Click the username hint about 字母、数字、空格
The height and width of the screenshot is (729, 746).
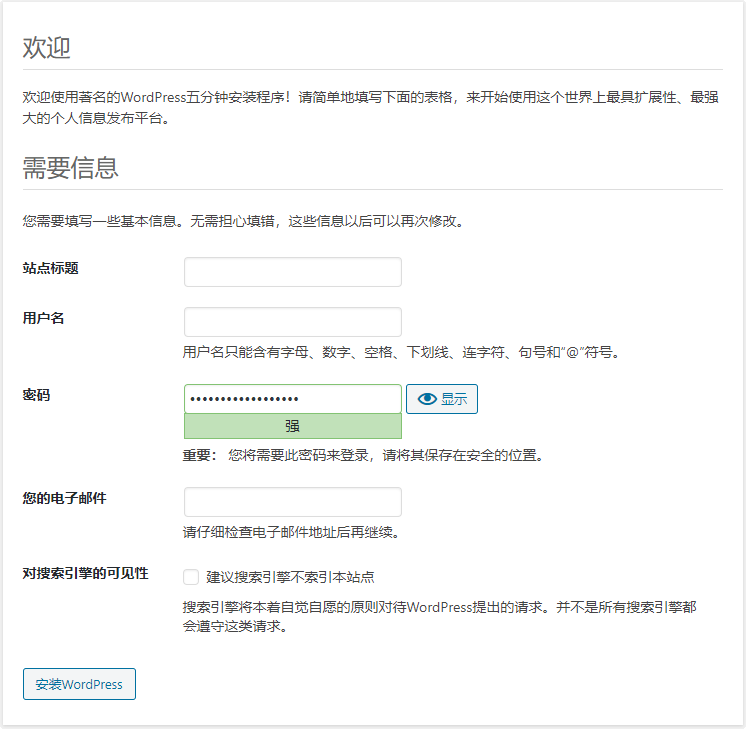click(x=402, y=352)
